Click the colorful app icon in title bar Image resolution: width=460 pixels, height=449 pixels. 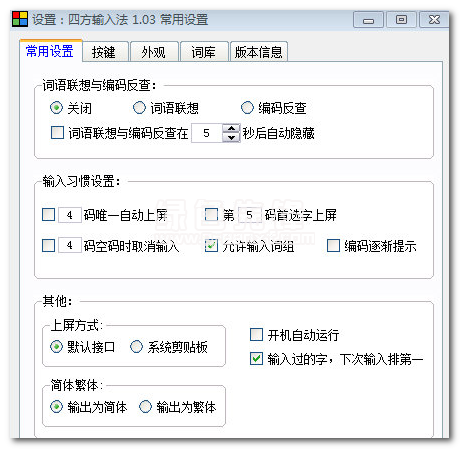[x=20, y=19]
